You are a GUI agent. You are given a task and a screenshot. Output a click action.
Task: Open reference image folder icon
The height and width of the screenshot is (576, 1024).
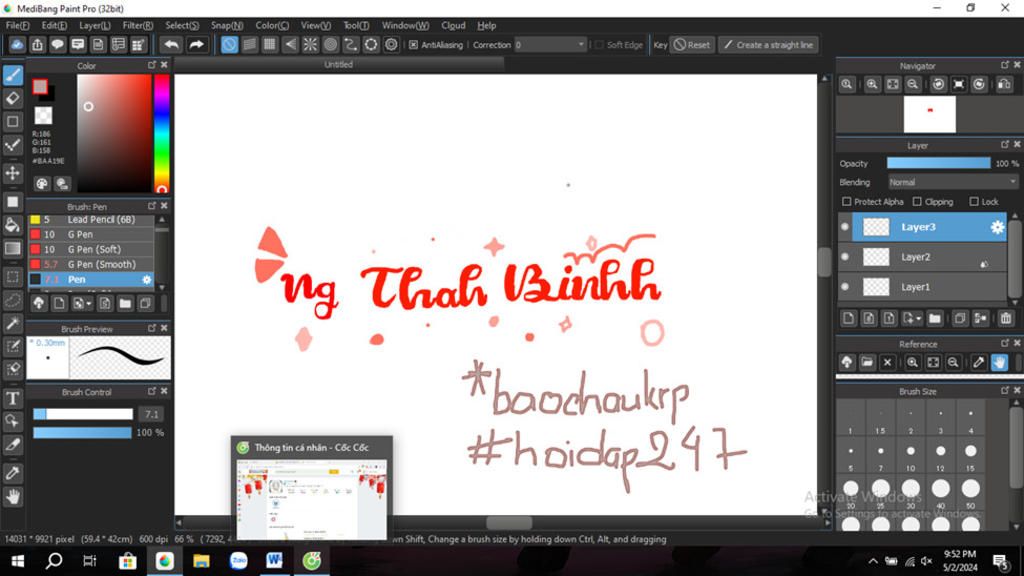coord(867,362)
